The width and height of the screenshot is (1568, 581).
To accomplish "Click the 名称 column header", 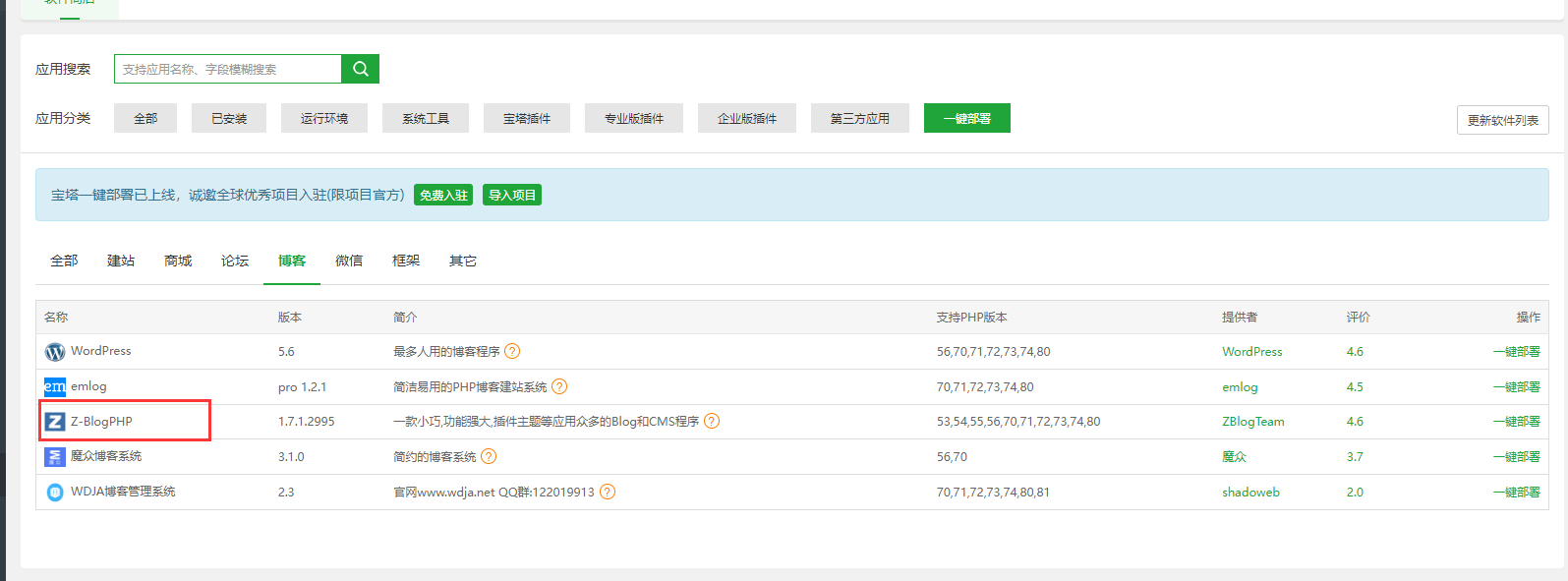I will coord(56,317).
